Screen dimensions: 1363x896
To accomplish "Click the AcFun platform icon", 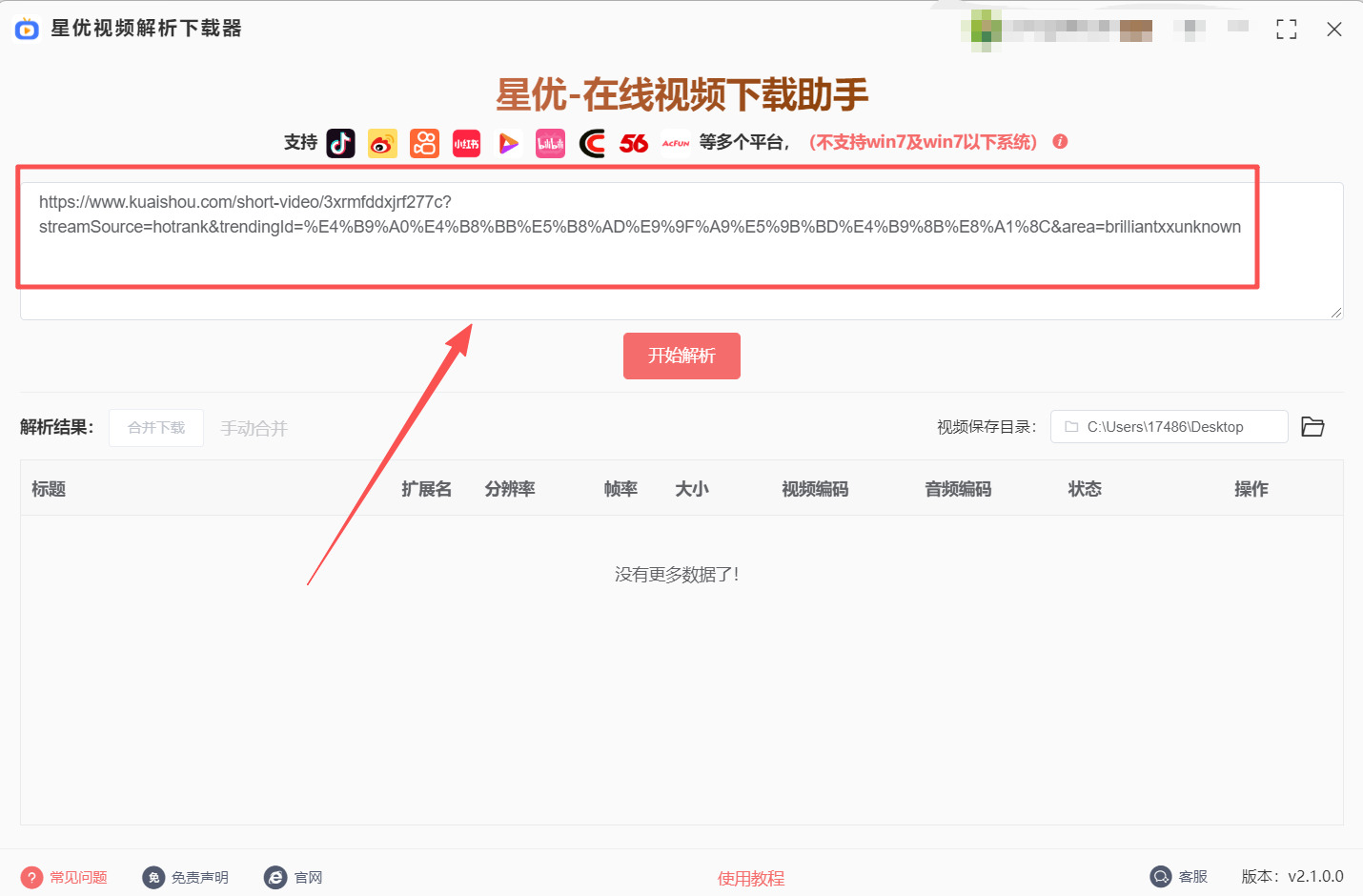I will point(676,143).
